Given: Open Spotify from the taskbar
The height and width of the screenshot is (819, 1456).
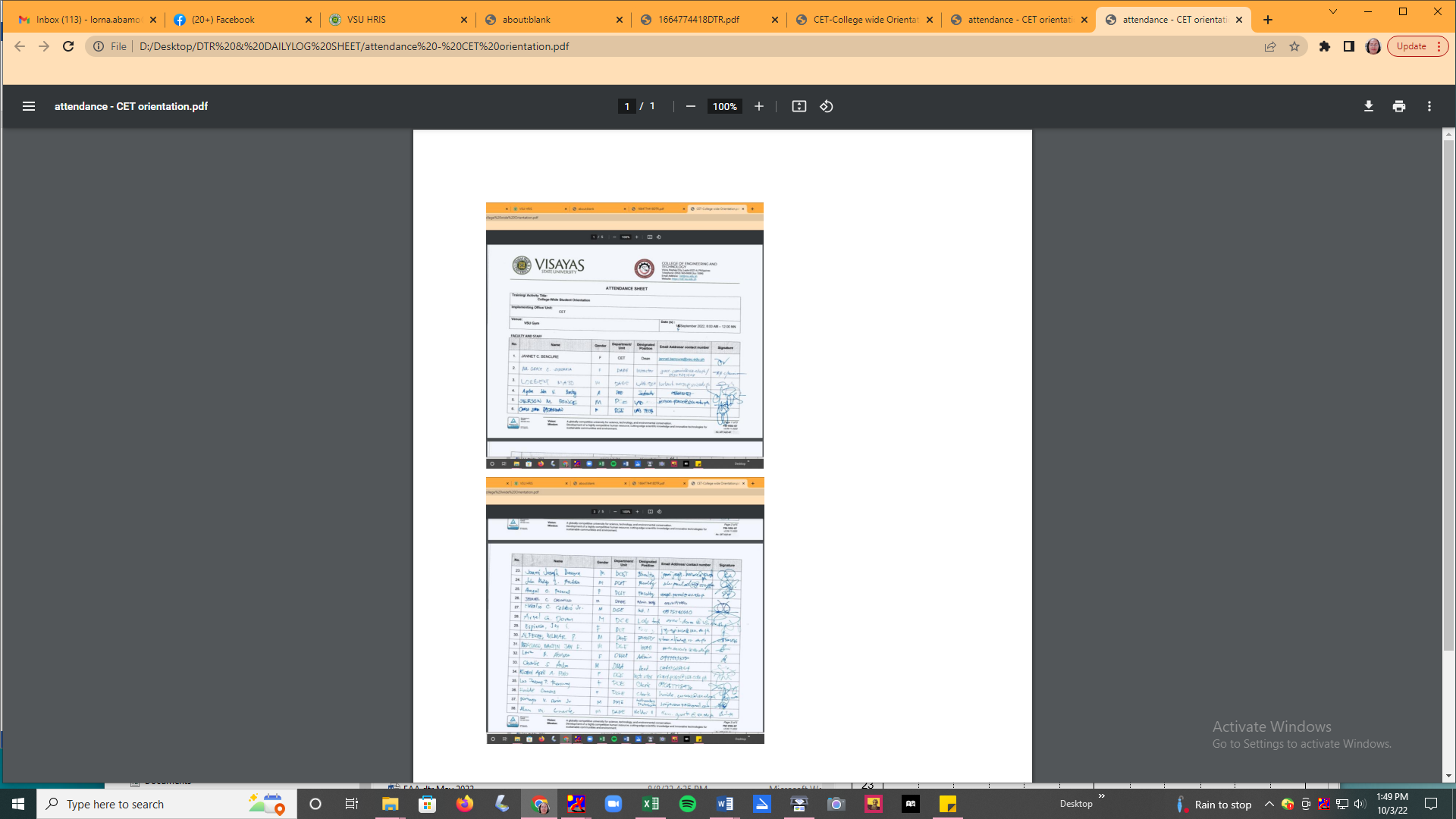Looking at the screenshot, I should pyautogui.click(x=687, y=804).
